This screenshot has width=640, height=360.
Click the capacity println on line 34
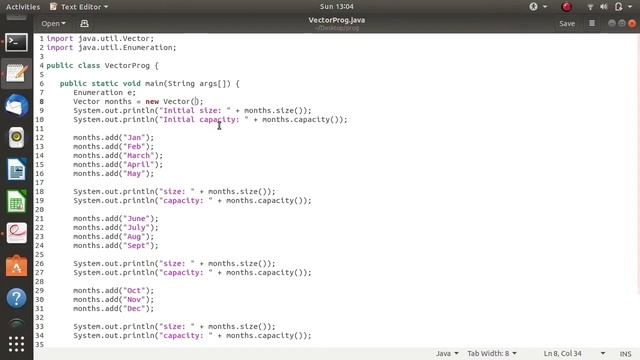click(192, 335)
